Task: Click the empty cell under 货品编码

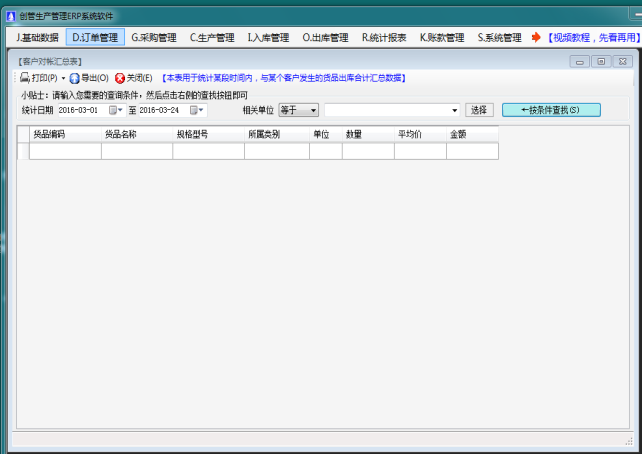Action: [65, 151]
